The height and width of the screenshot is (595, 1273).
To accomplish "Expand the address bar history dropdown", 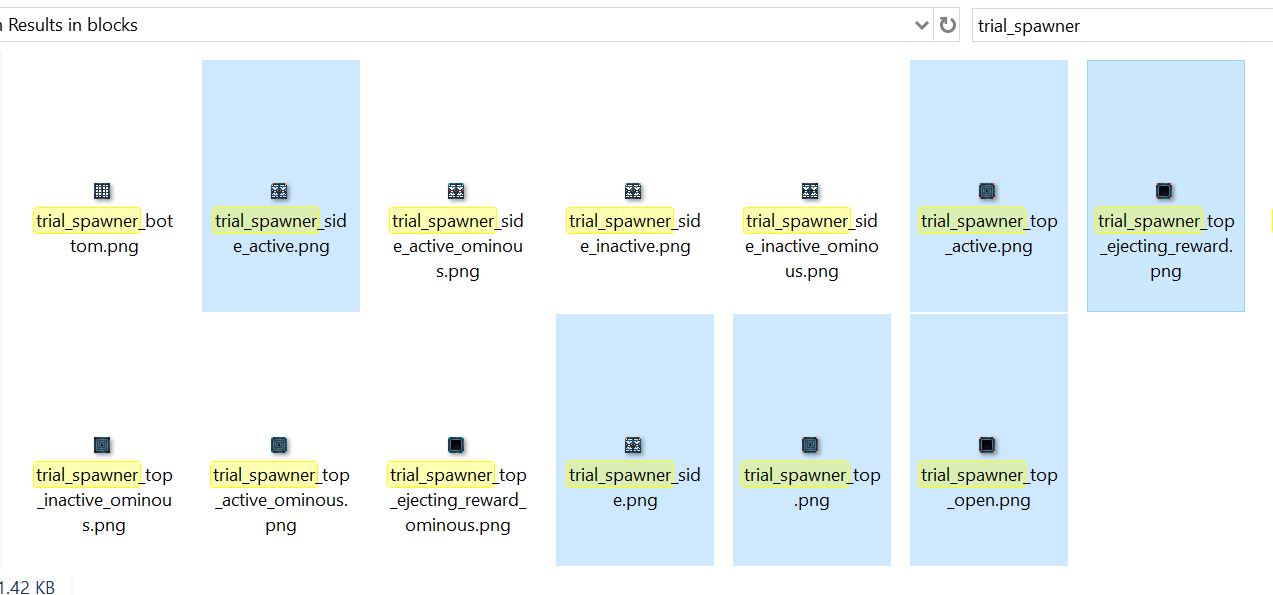I will tap(922, 25).
